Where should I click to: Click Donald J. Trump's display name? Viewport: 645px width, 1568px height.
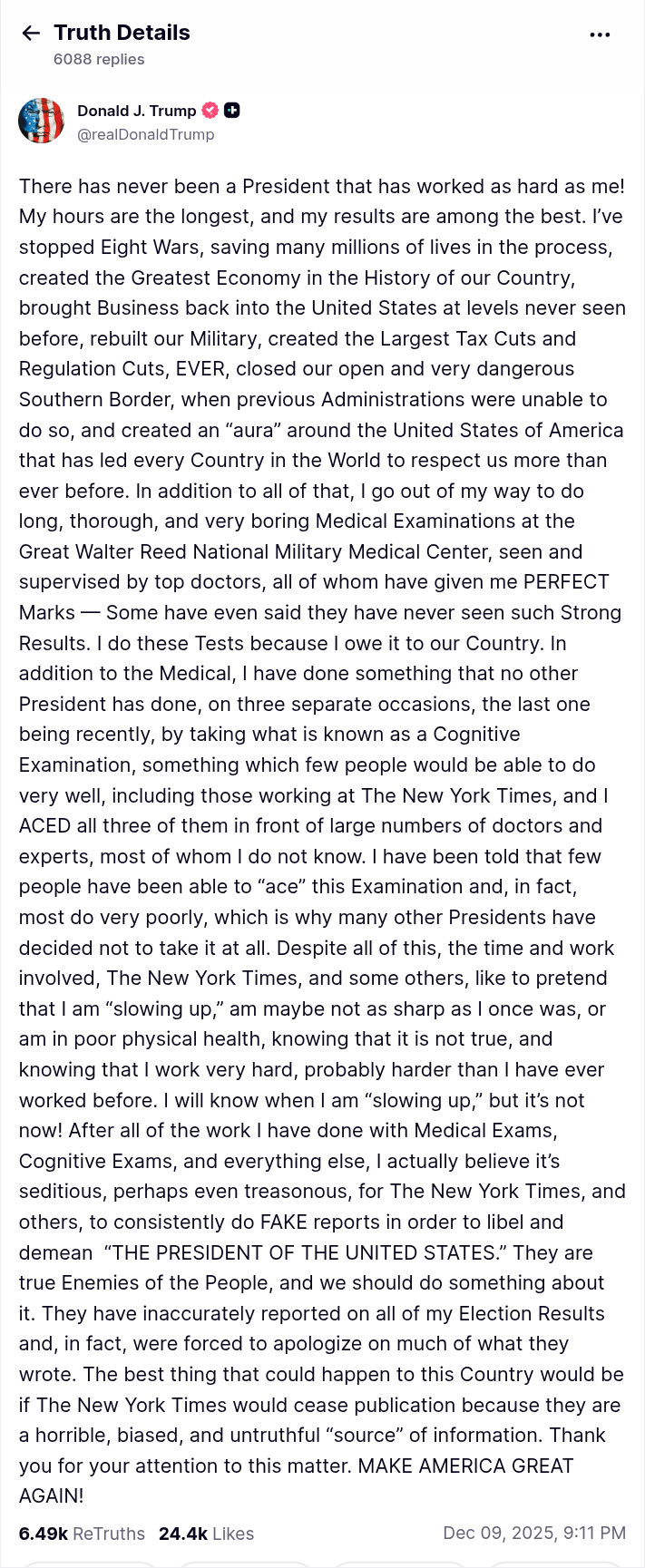coord(137,110)
